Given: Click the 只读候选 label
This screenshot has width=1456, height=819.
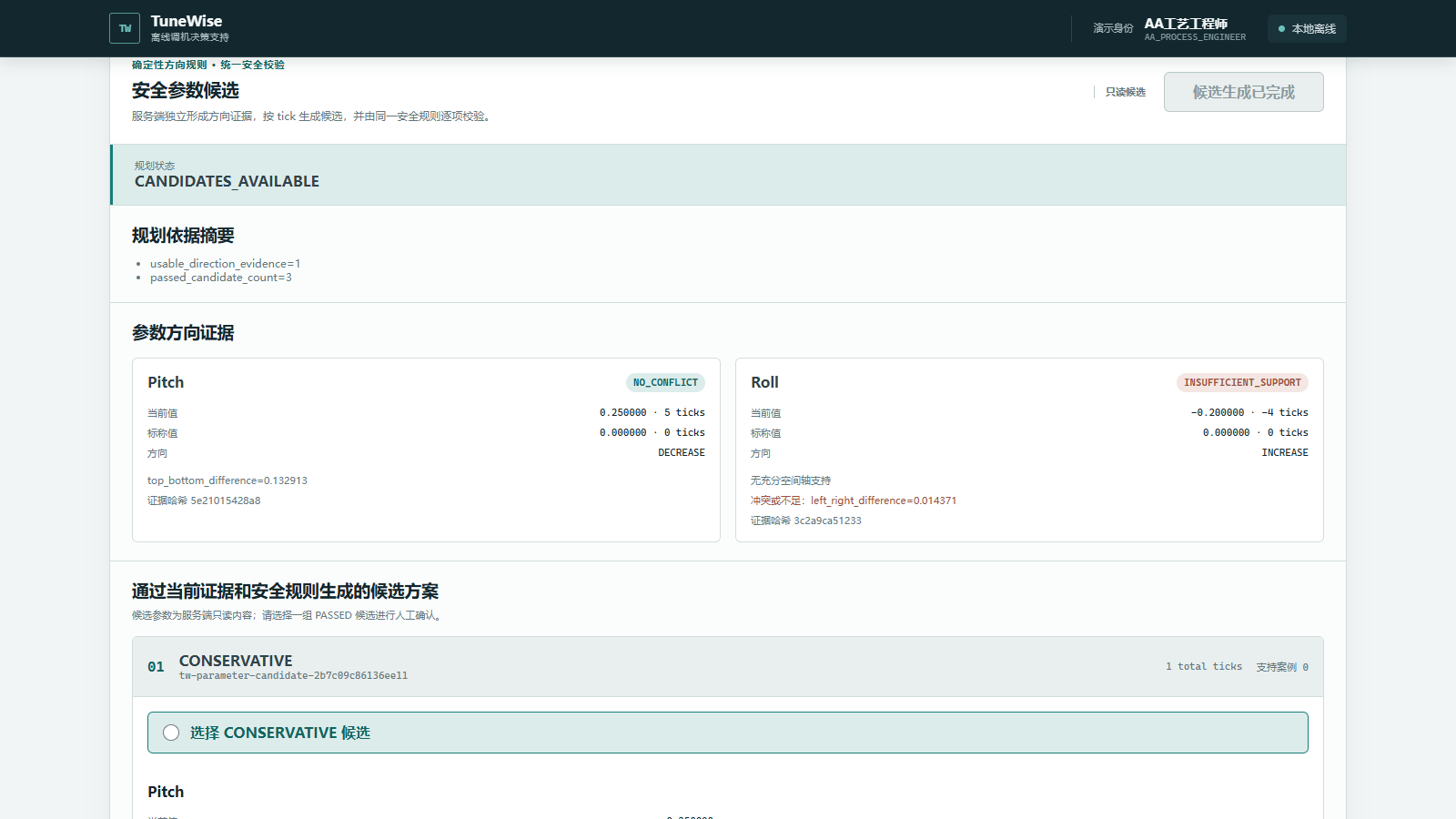Looking at the screenshot, I should click(1126, 92).
